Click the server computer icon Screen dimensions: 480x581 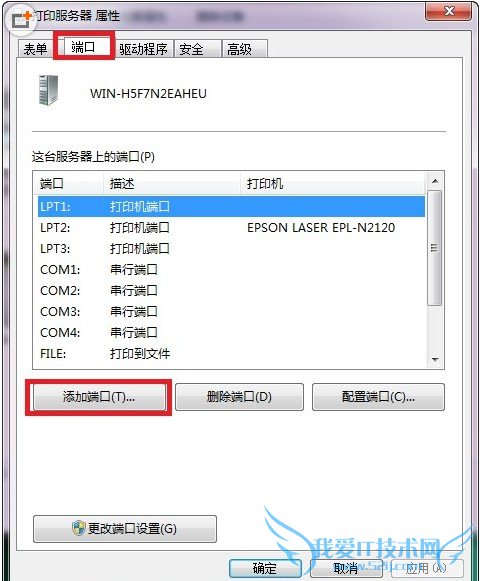[49, 90]
